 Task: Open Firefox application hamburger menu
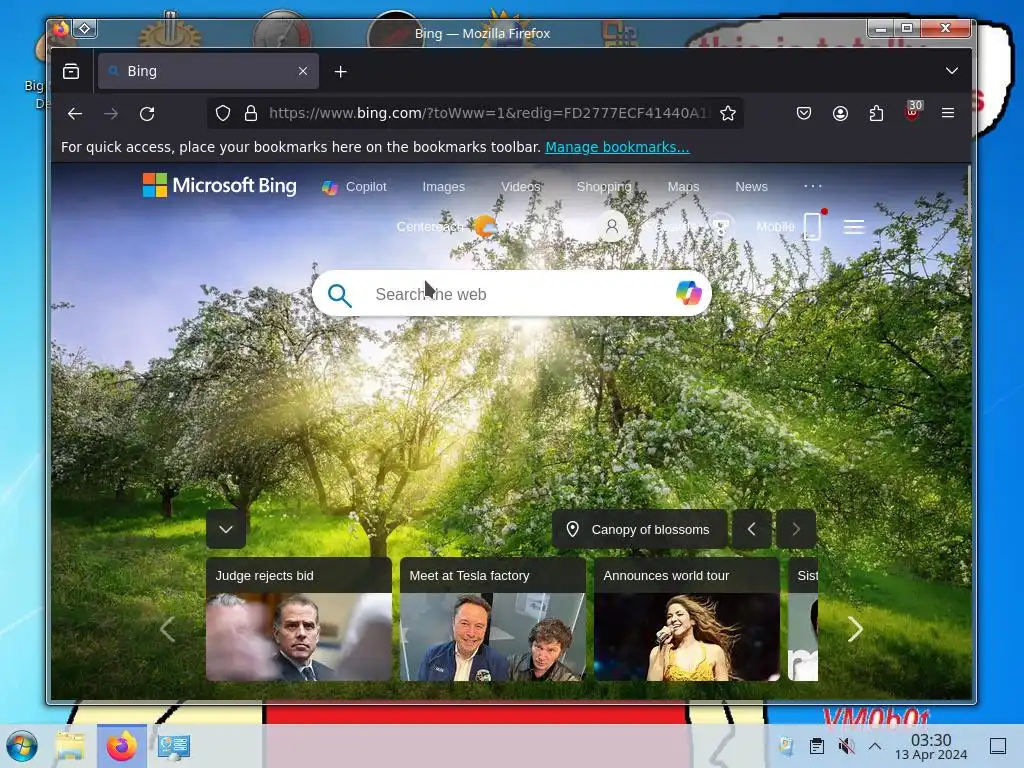[x=948, y=113]
